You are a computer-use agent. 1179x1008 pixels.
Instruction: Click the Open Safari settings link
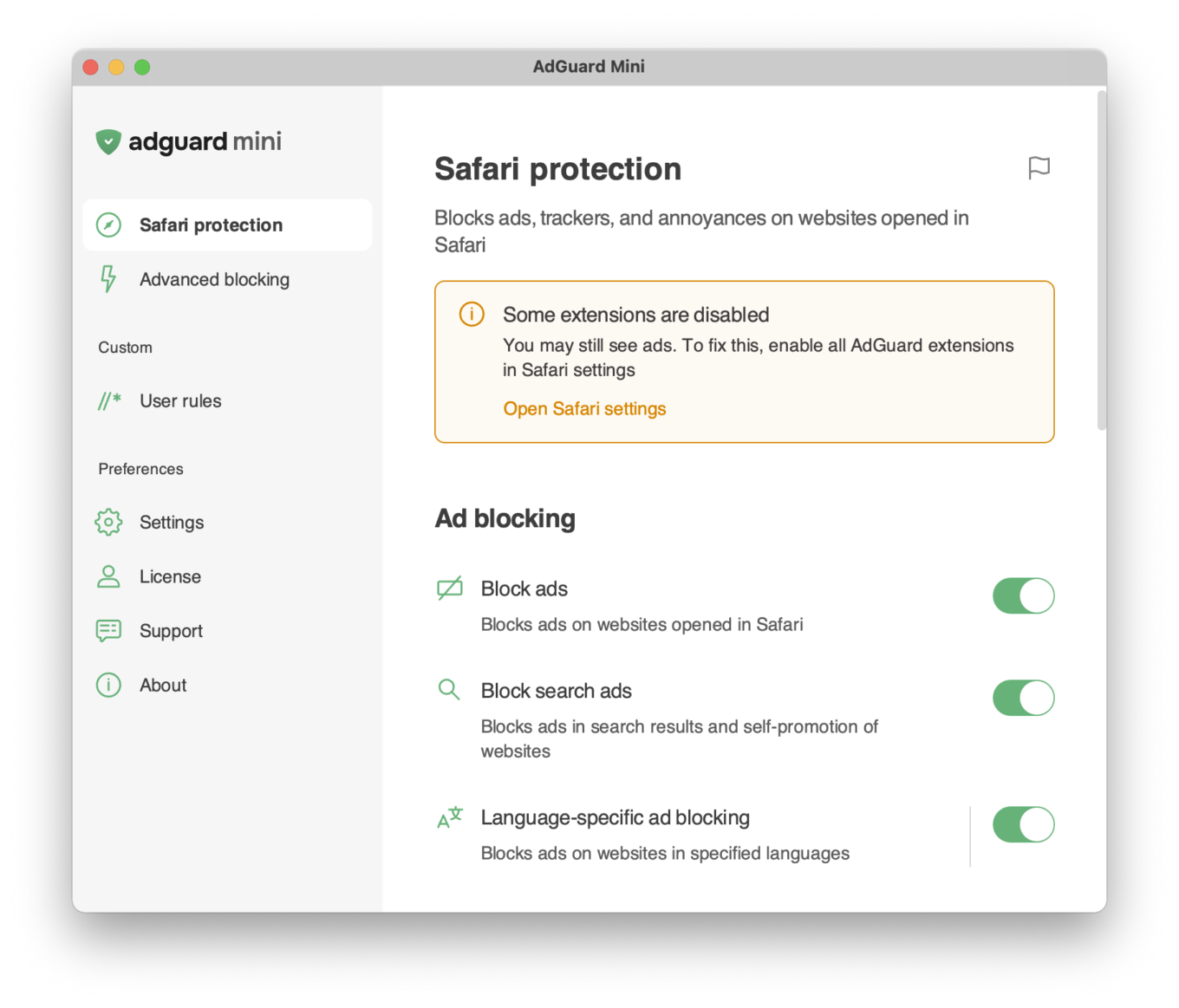(x=584, y=408)
